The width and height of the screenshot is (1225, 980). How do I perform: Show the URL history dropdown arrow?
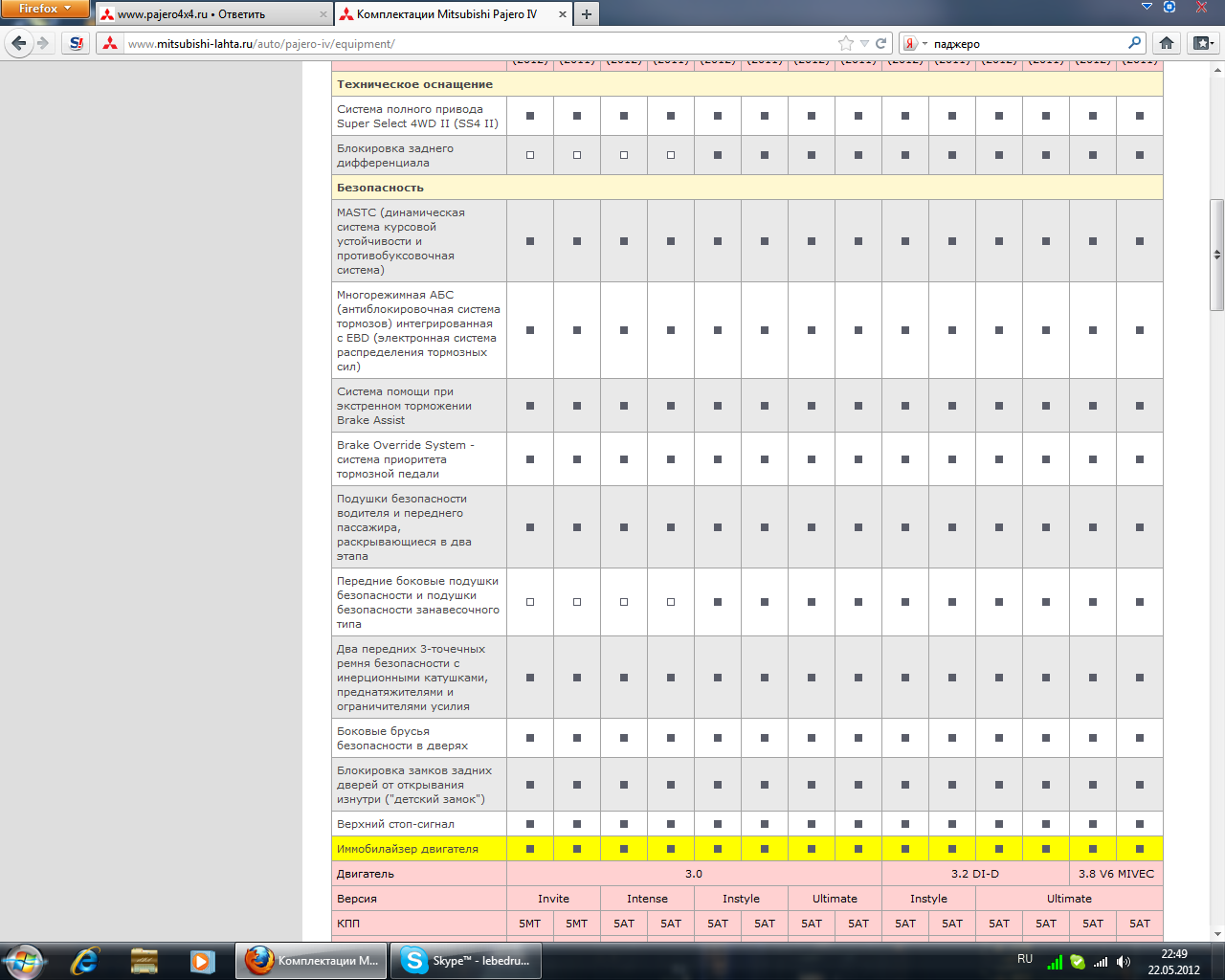pyautogui.click(x=864, y=44)
